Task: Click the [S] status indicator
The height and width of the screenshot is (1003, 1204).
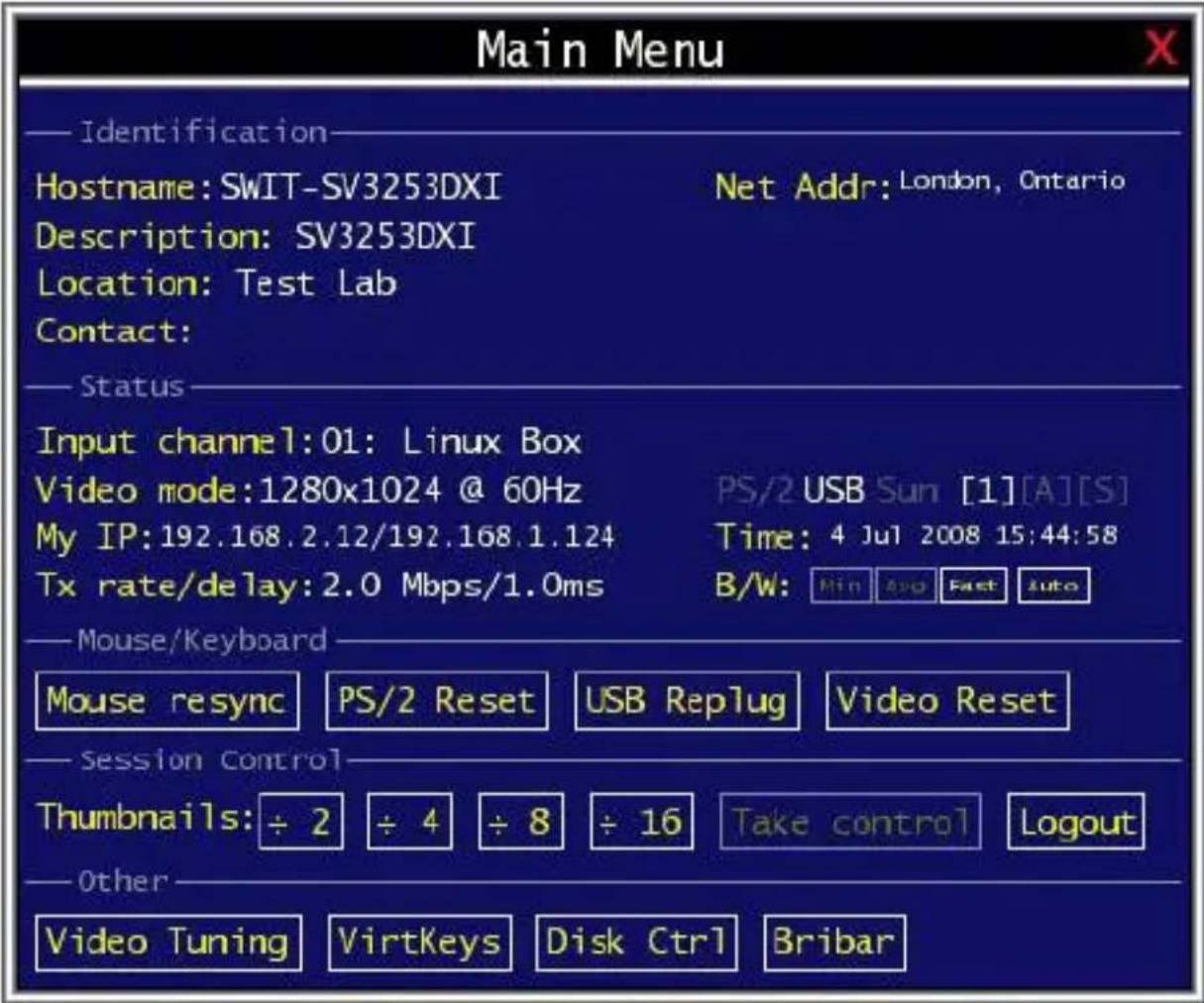Action: [1103, 490]
